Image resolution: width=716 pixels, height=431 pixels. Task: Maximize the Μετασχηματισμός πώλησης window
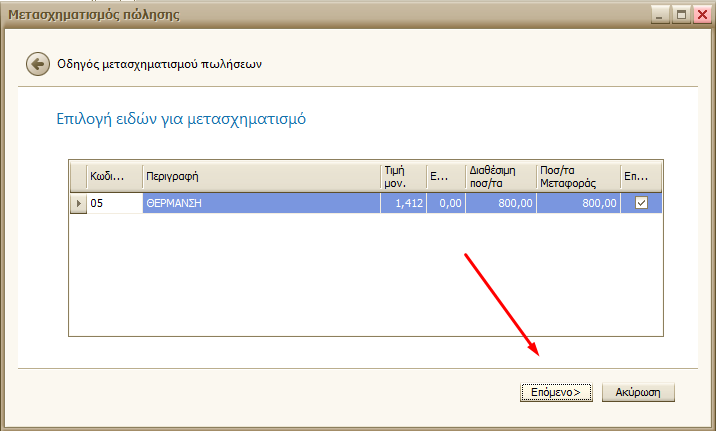tap(681, 15)
